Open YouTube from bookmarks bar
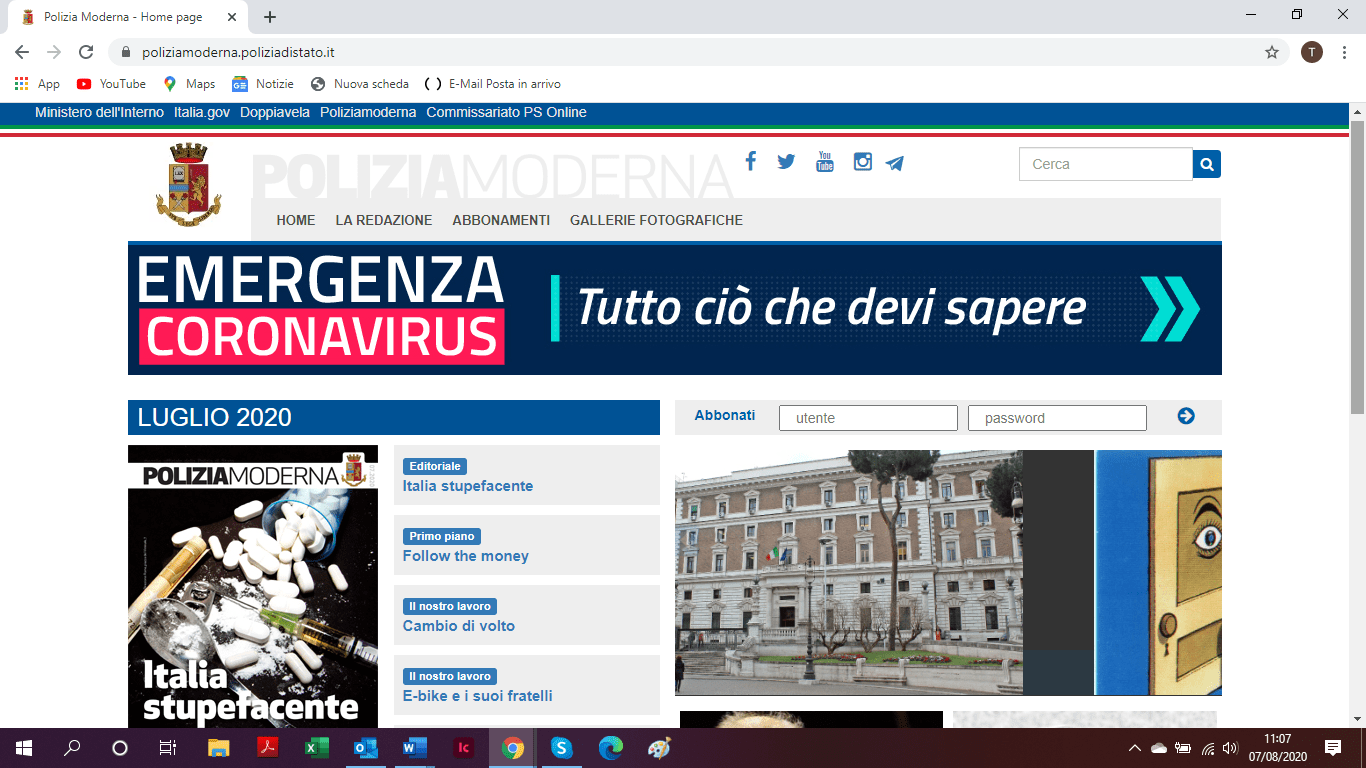Image resolution: width=1366 pixels, height=768 pixels. pos(111,84)
